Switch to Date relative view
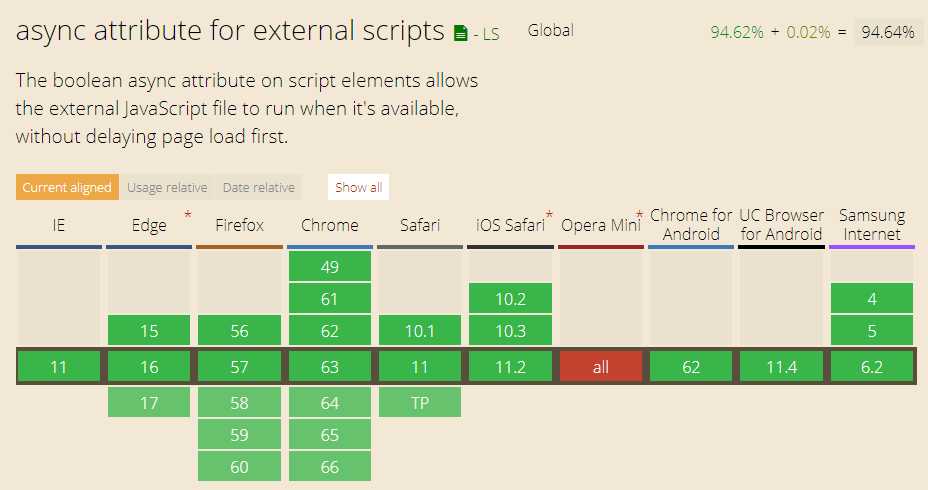 tap(259, 187)
